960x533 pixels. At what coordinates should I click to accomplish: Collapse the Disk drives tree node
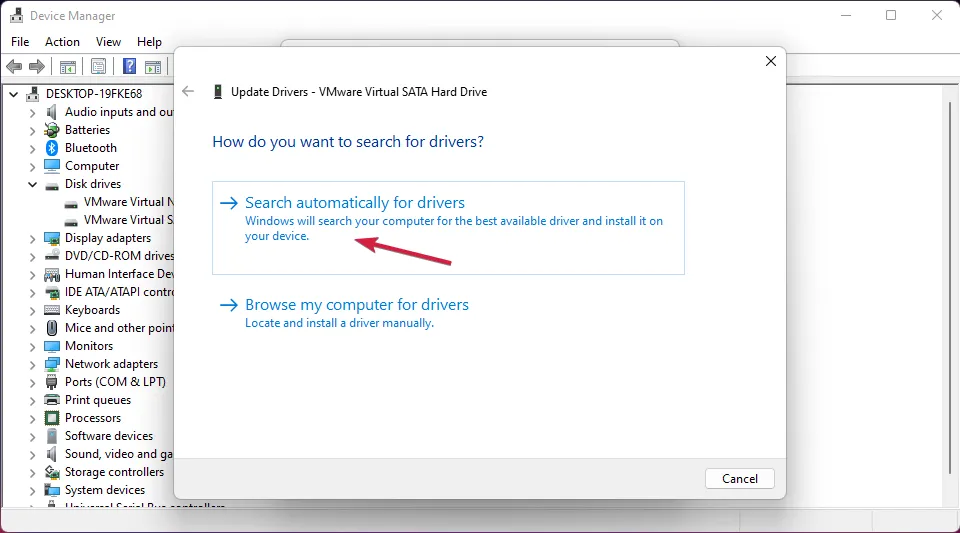tap(32, 184)
